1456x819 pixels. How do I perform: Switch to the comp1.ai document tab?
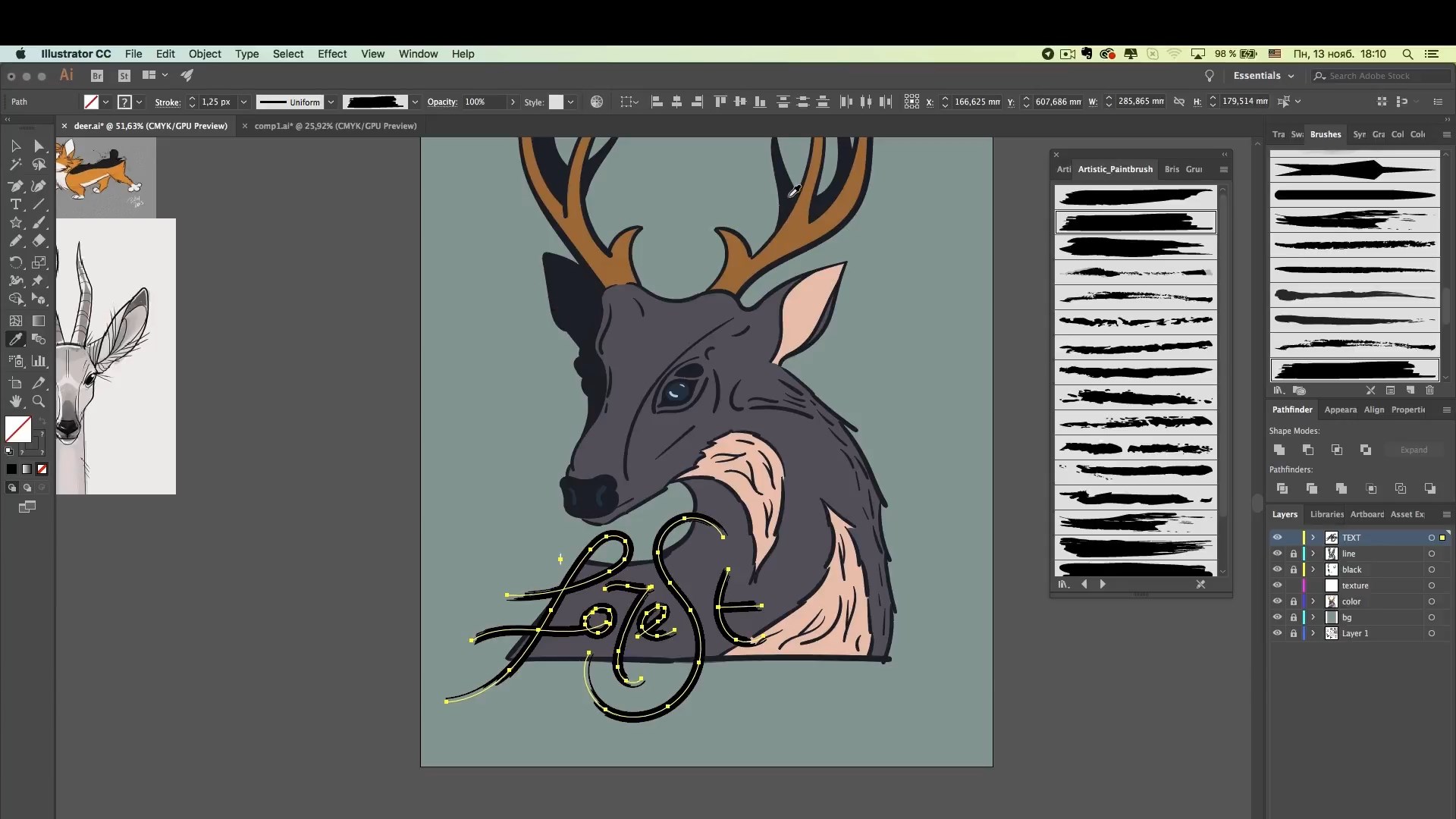[335, 126]
